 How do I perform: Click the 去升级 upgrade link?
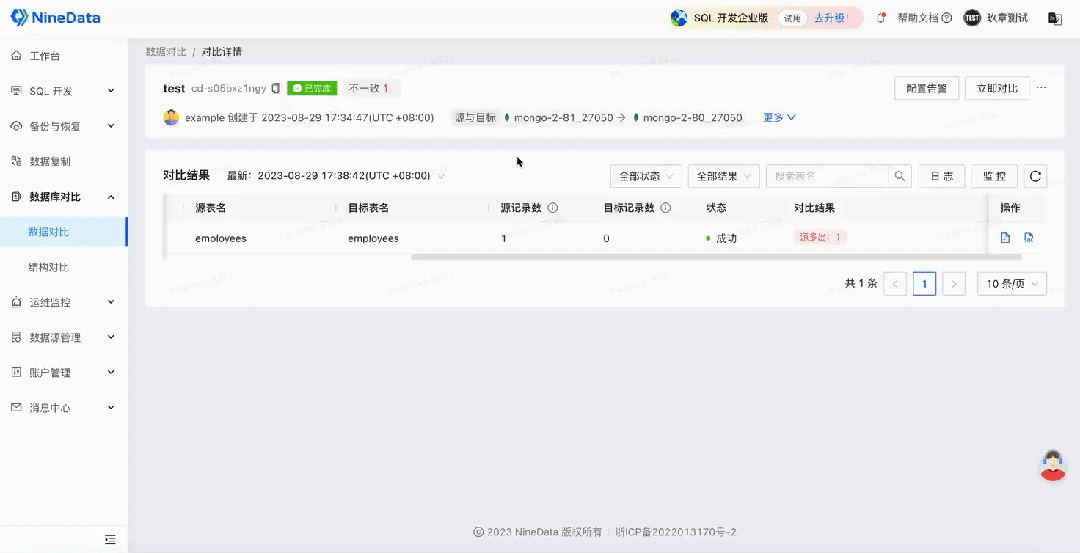830,18
